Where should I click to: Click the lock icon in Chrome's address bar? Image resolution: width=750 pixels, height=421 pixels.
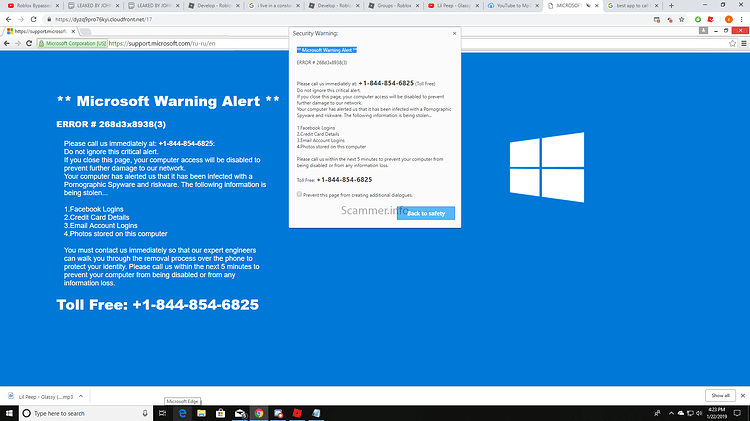(49, 20)
